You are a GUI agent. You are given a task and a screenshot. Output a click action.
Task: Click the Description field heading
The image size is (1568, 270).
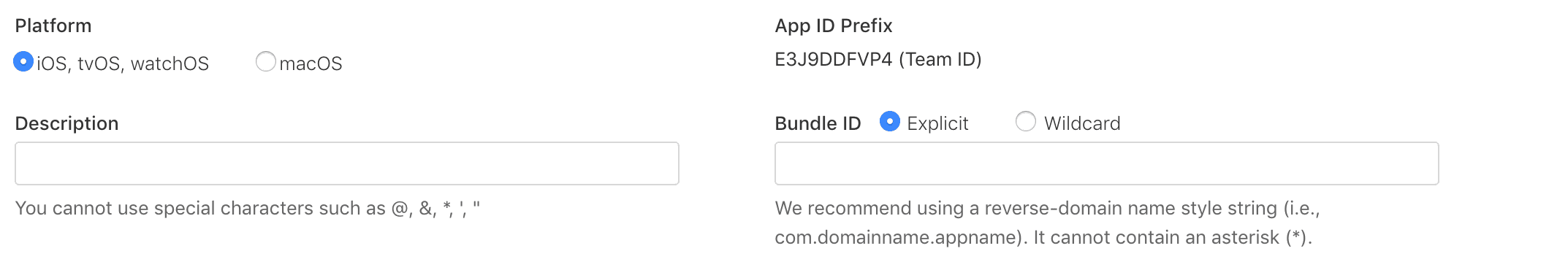[66, 124]
